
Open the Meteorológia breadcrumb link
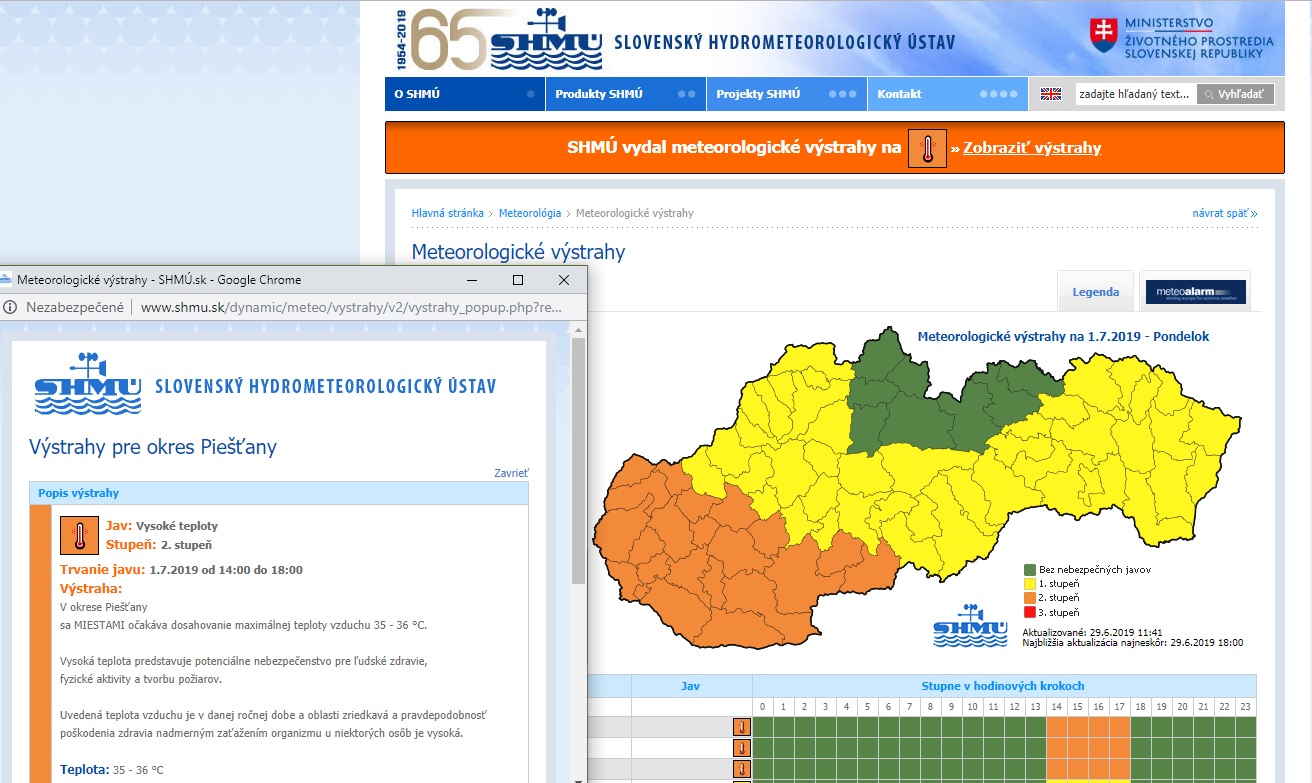[530, 213]
